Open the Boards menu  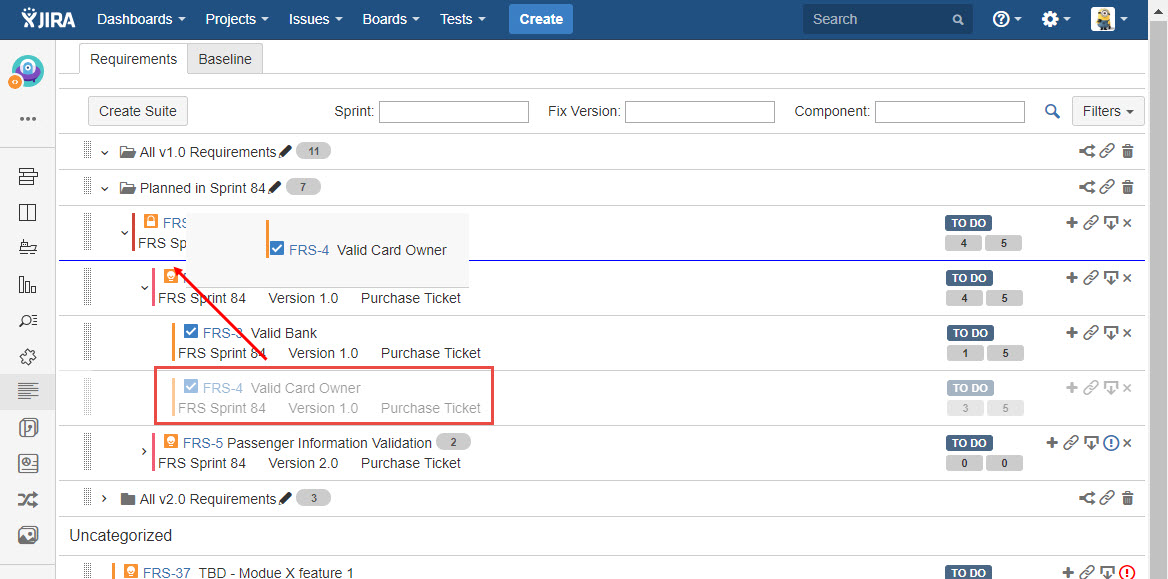coord(390,19)
